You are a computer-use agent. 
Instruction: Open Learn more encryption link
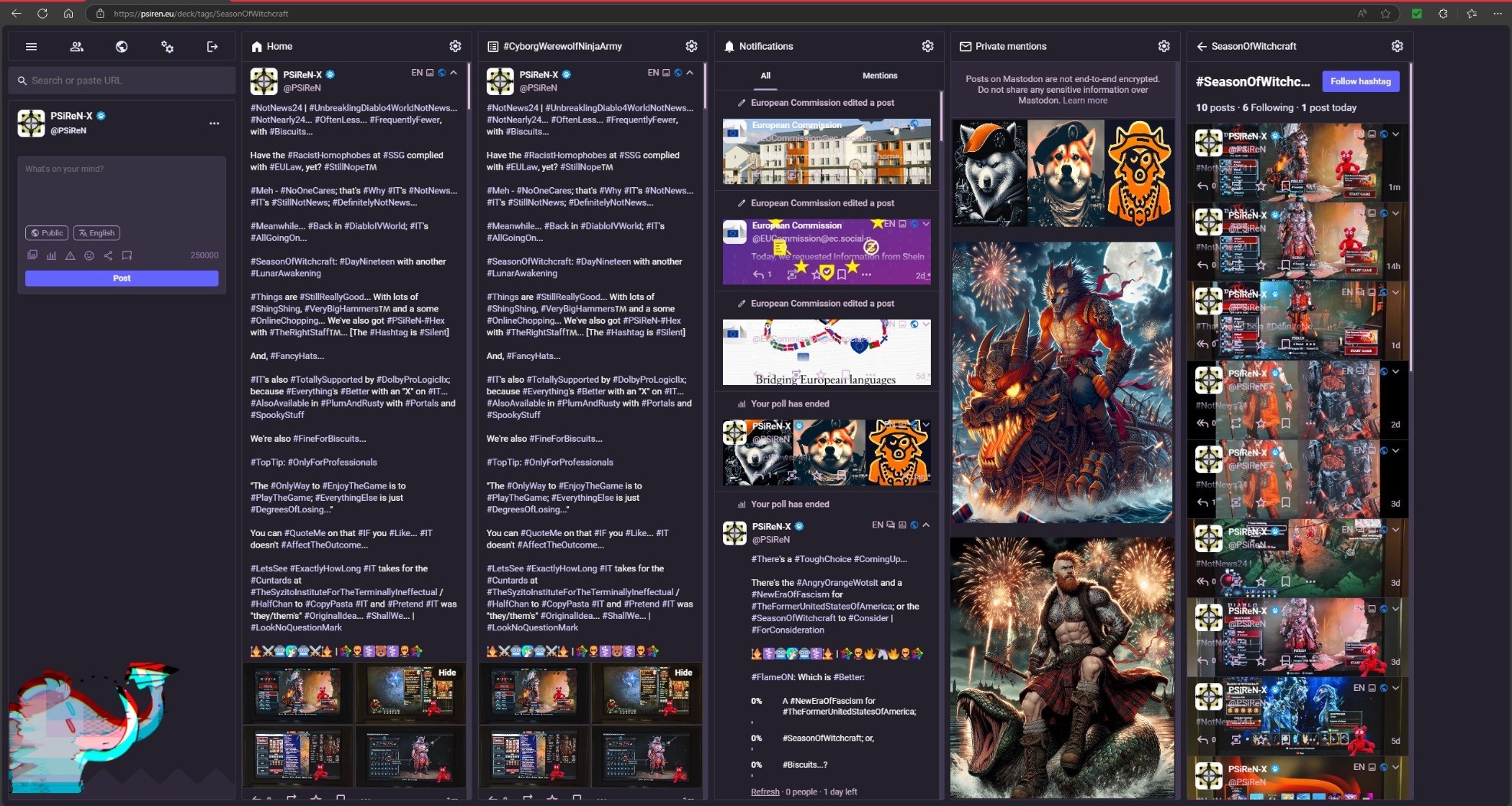click(1085, 100)
